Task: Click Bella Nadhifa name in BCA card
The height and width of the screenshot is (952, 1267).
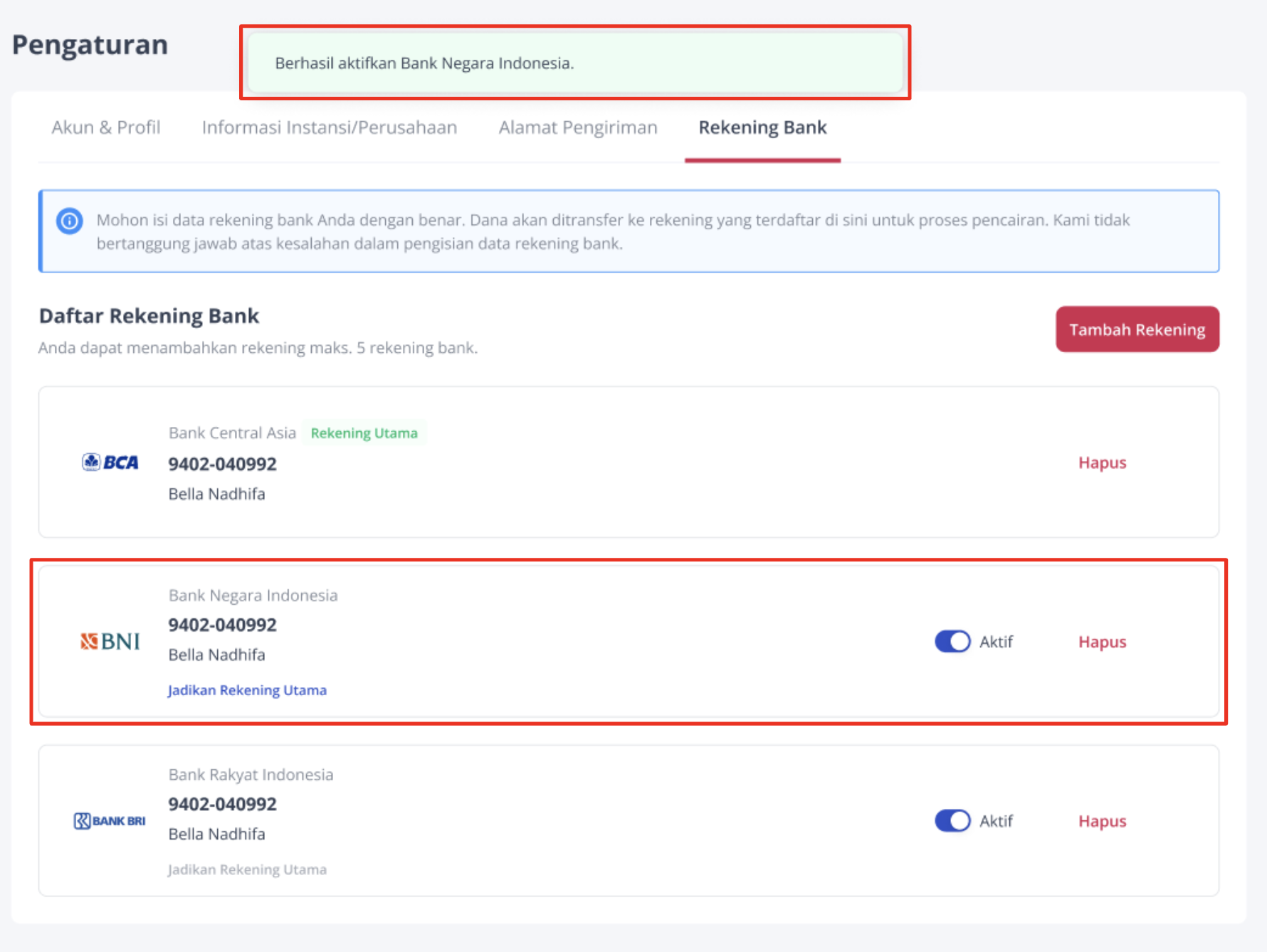Action: (216, 494)
